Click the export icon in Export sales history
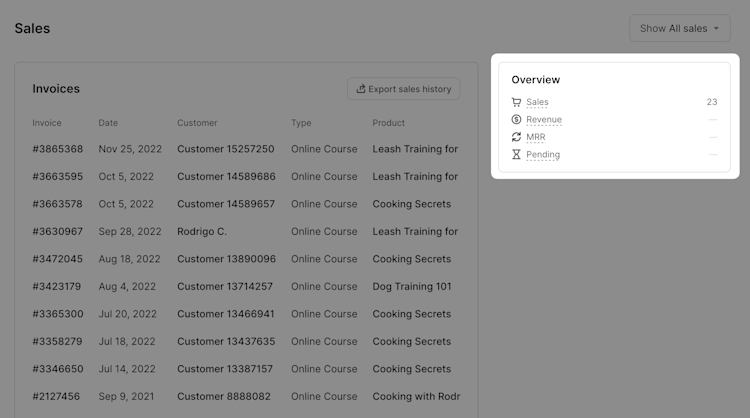This screenshot has height=418, width=750. pyautogui.click(x=361, y=89)
